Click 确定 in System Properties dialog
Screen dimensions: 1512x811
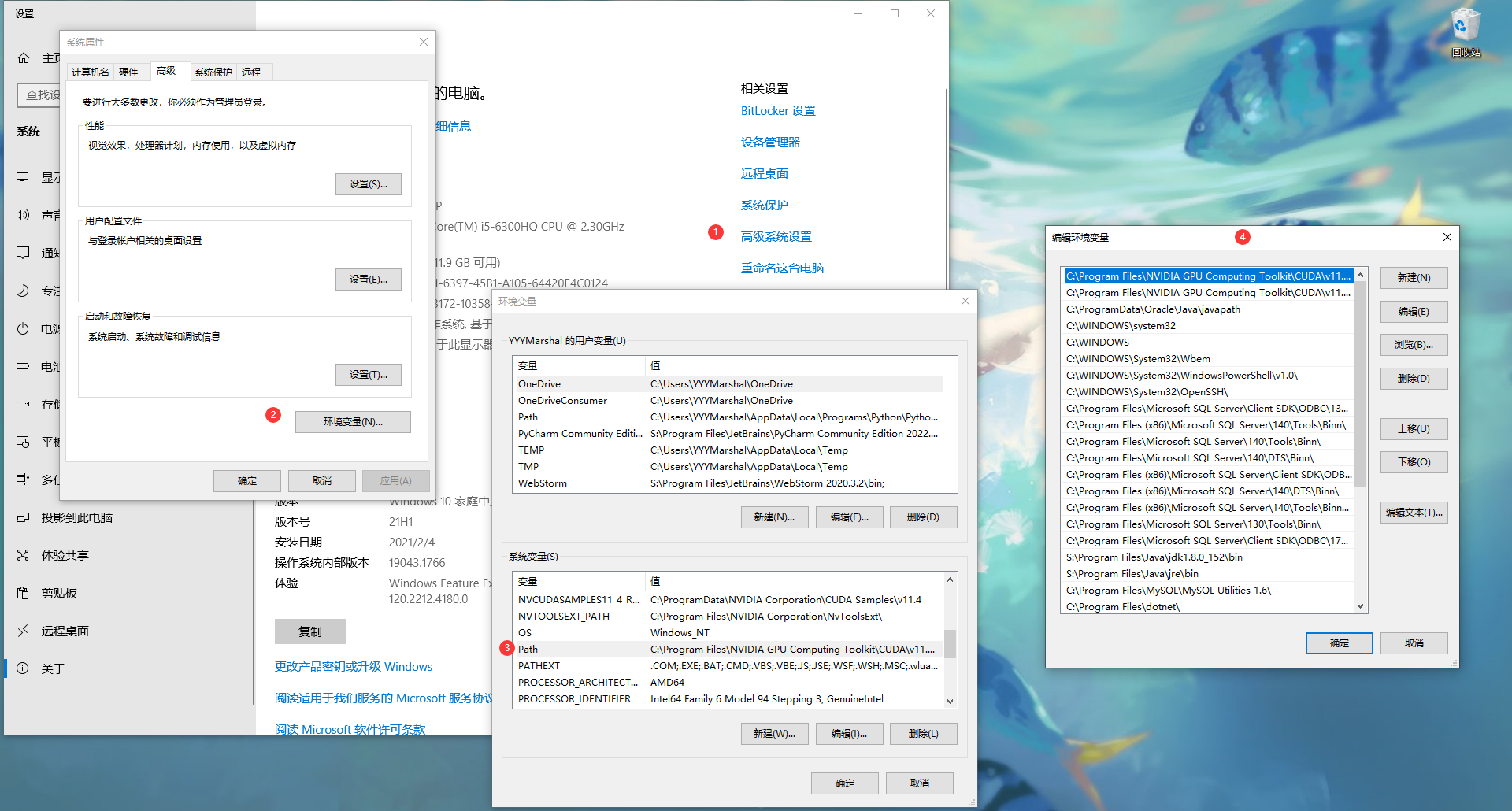pos(247,481)
